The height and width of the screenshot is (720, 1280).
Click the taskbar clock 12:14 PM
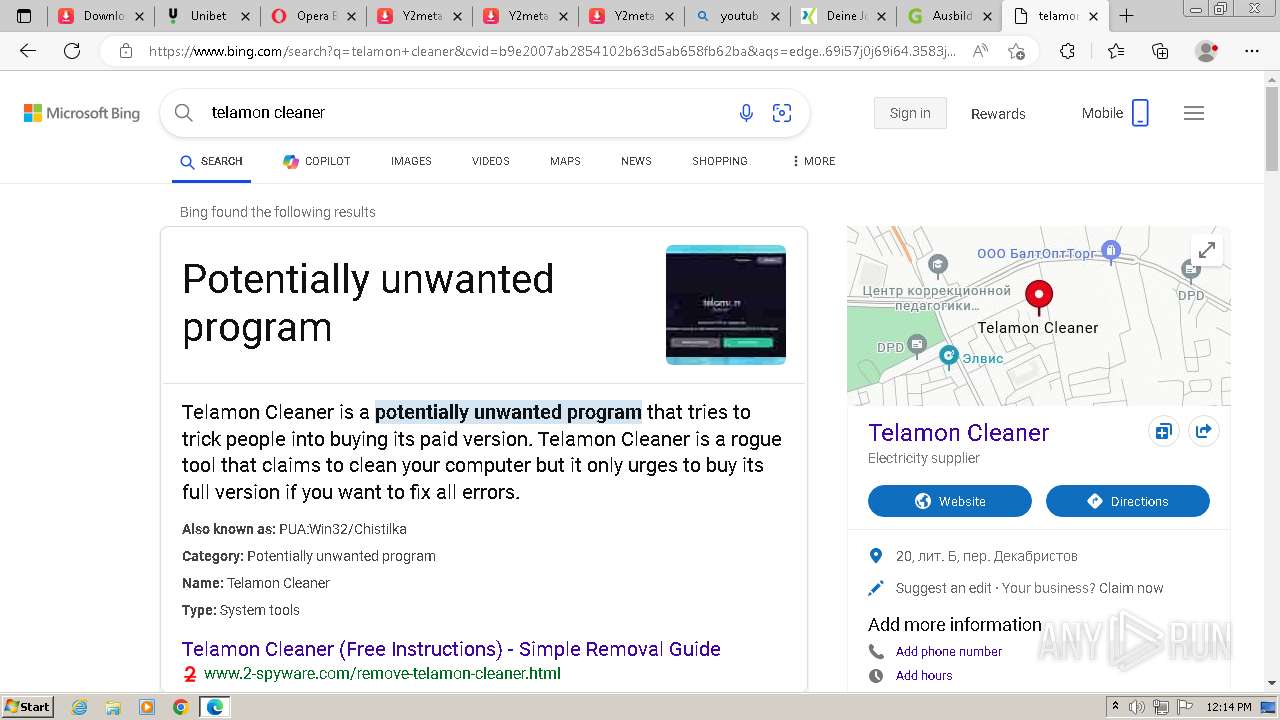pos(1228,707)
